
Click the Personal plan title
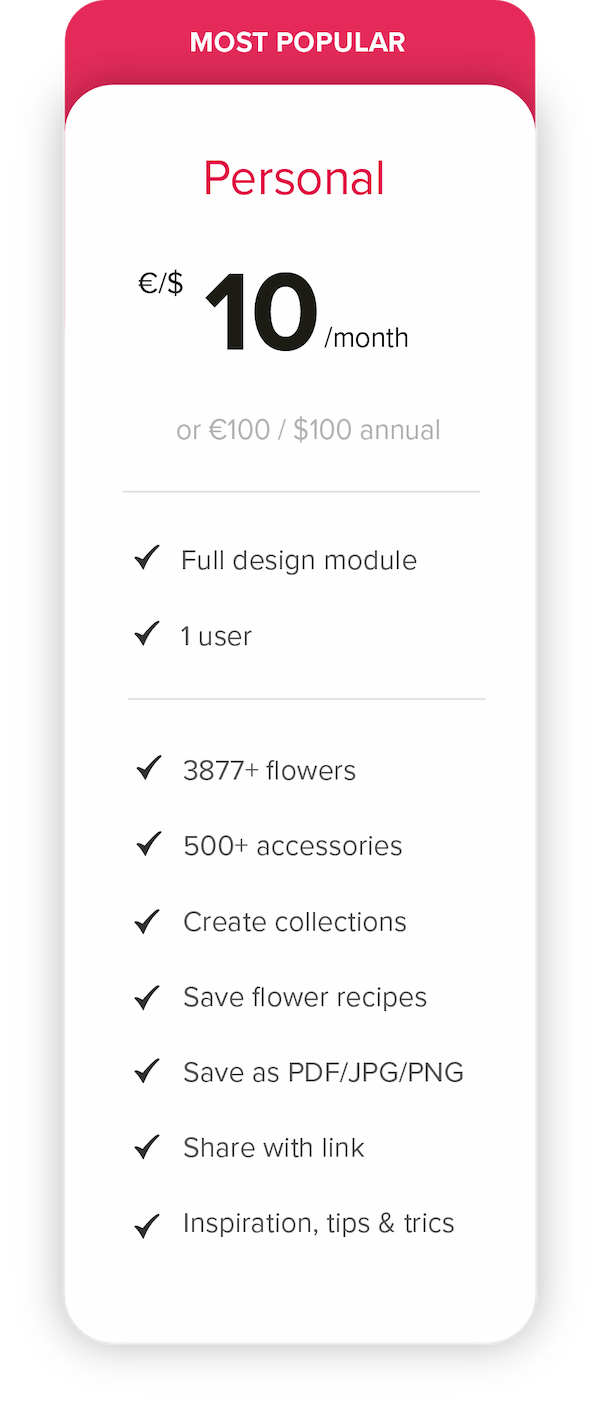[294, 178]
